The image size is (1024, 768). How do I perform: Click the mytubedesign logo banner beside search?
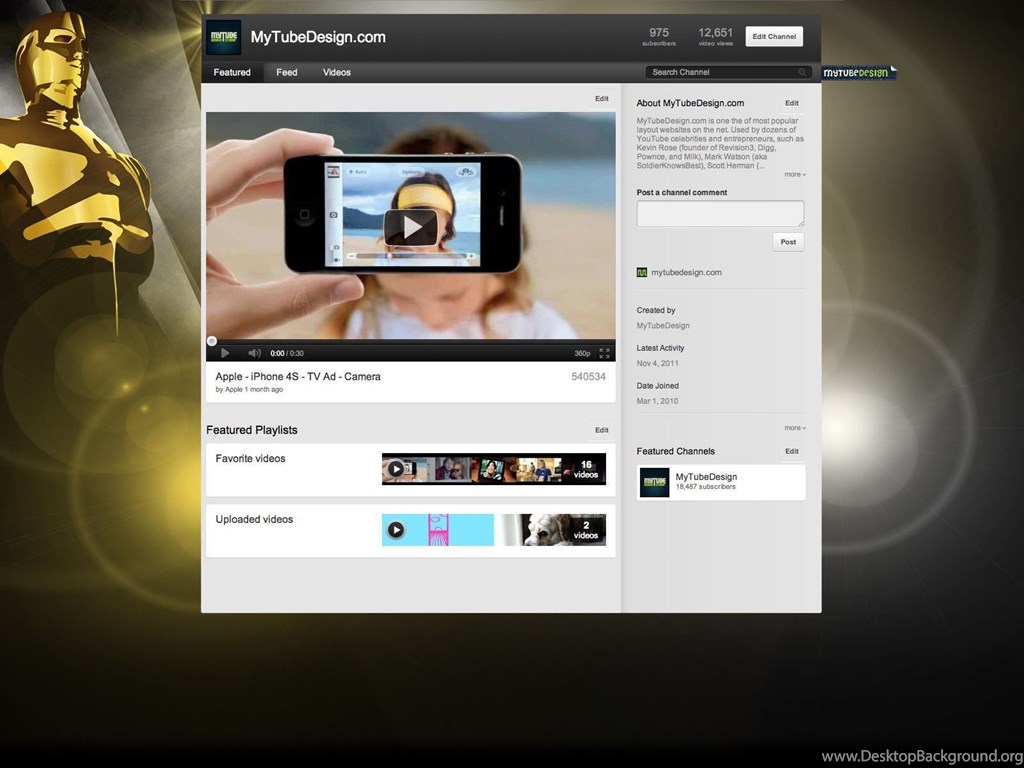859,72
